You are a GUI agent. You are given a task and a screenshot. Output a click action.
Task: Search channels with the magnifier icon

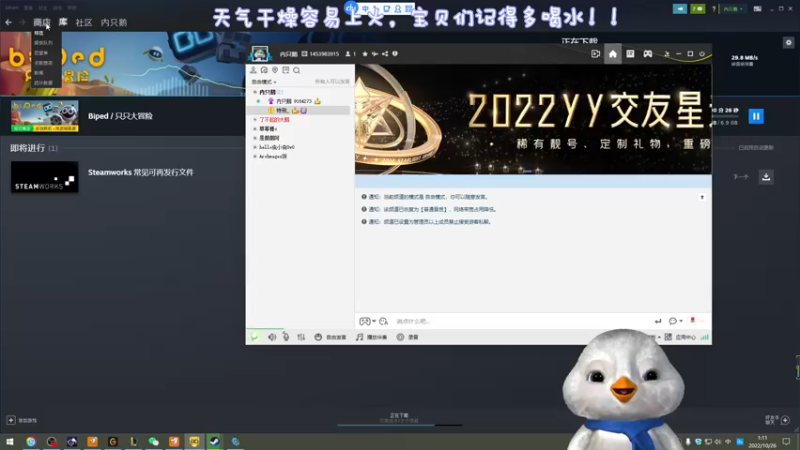[296, 70]
